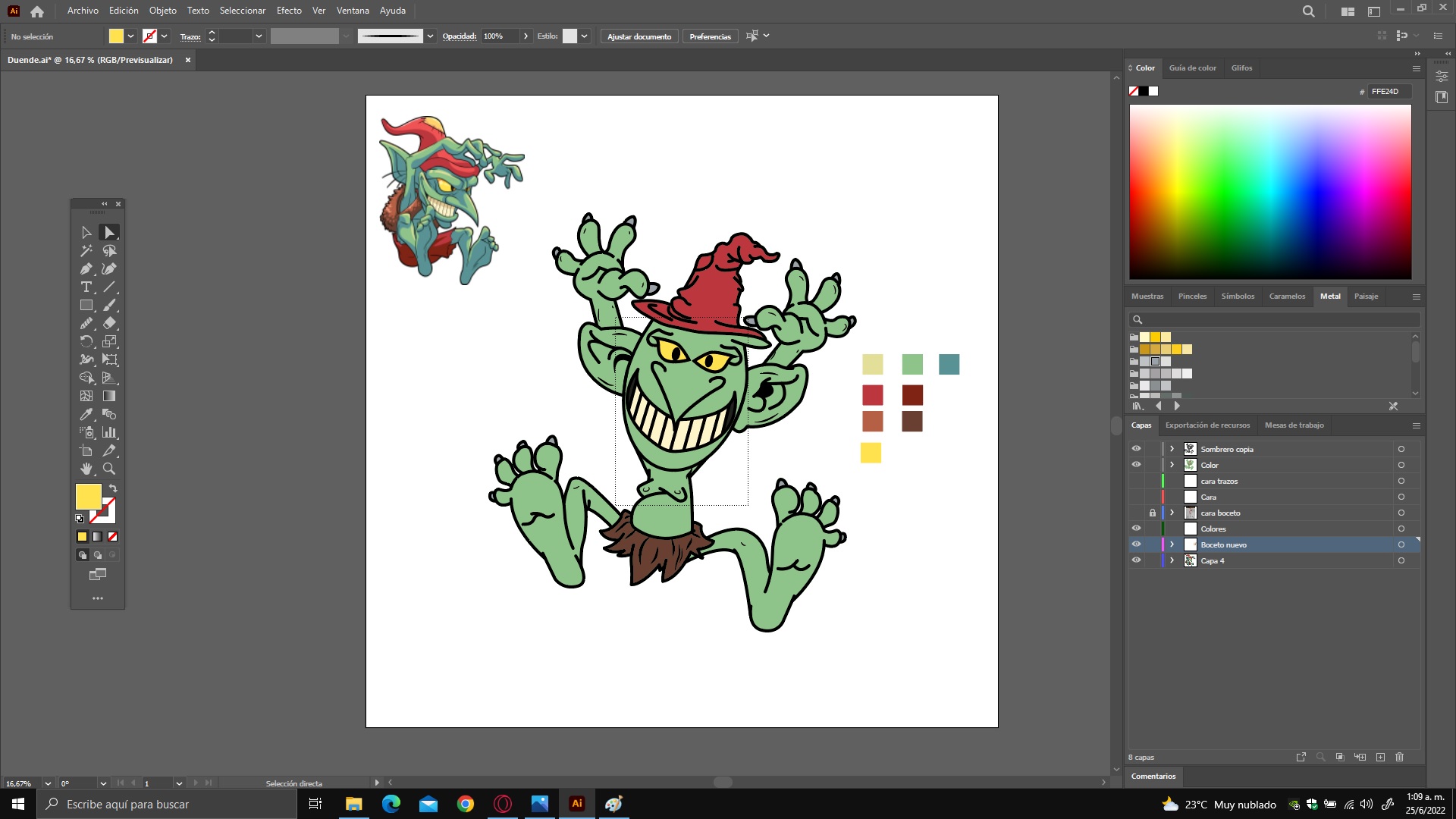Click the delete layer trash icon
Viewport: 1456px width, 819px height.
point(1399,757)
